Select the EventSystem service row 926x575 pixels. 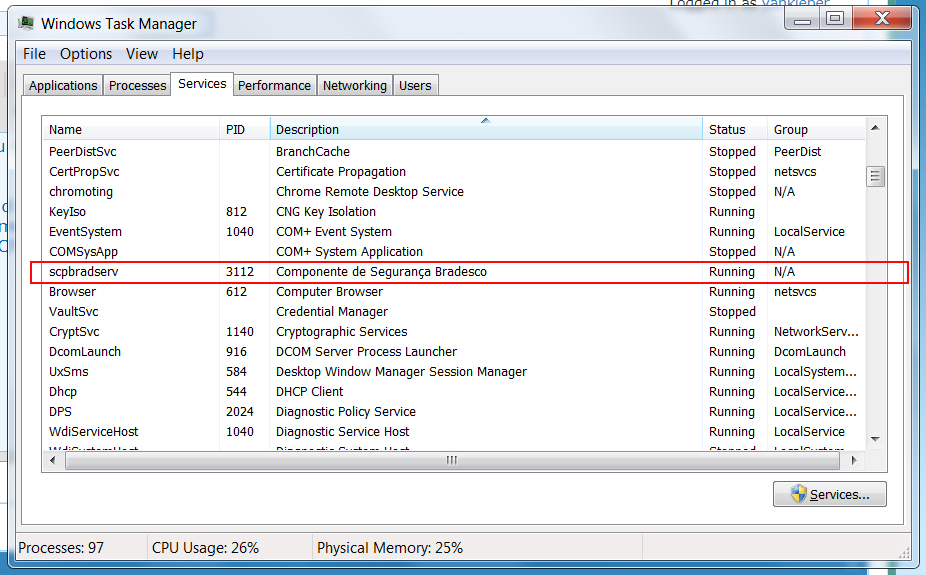453,232
